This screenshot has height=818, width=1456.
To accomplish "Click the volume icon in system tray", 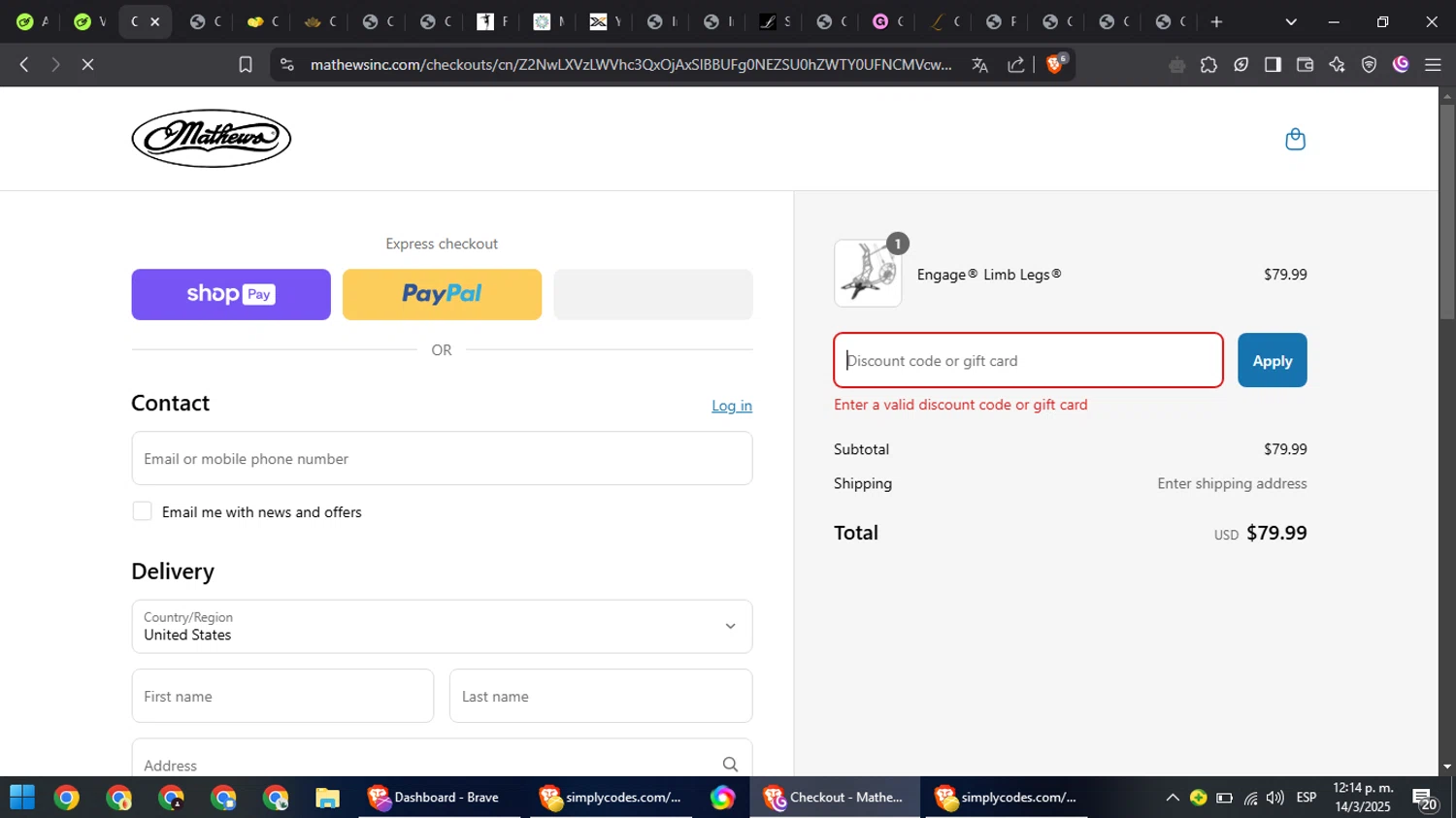I will click(1275, 798).
